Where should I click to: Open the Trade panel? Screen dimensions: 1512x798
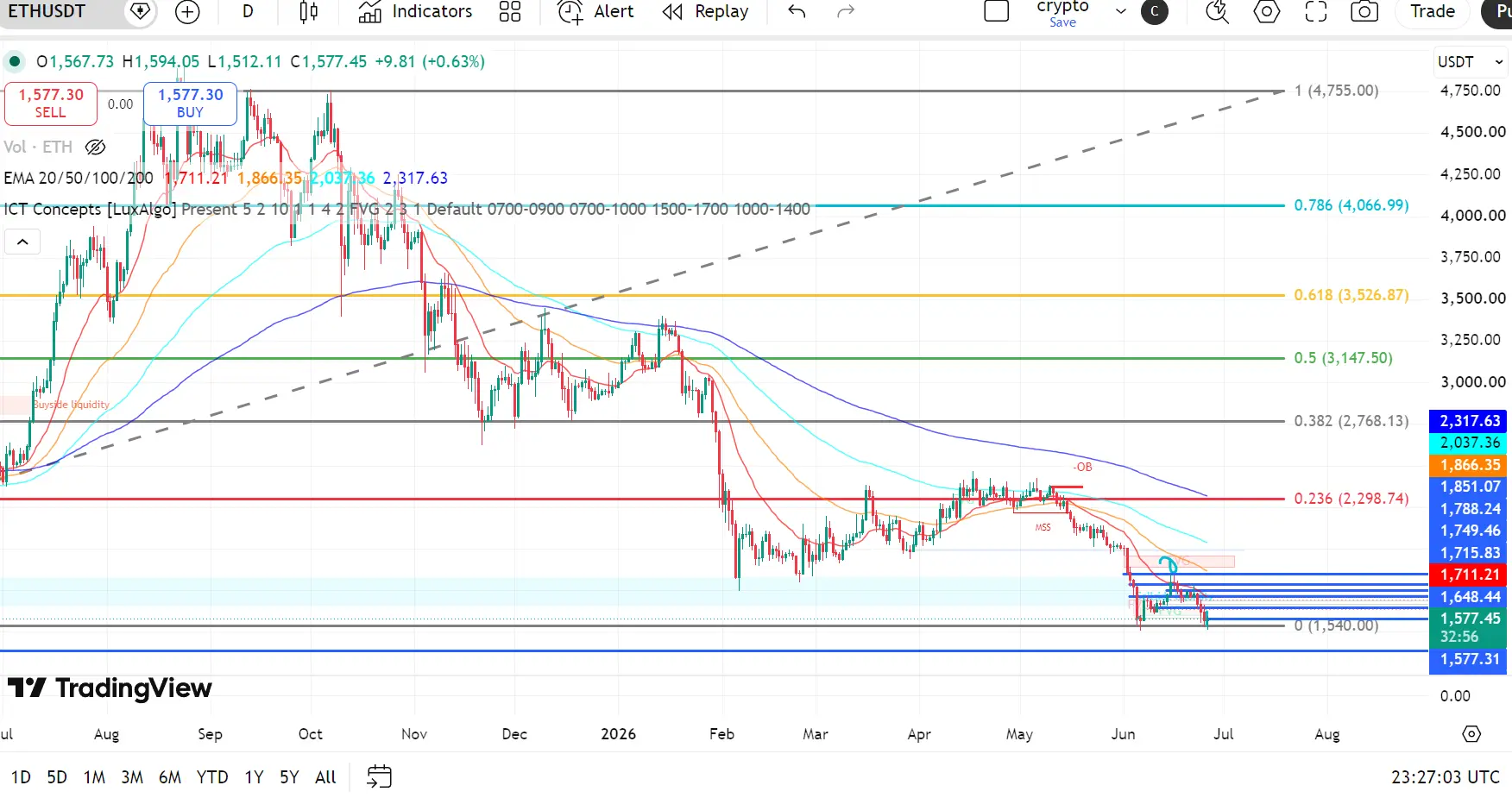(1433, 11)
